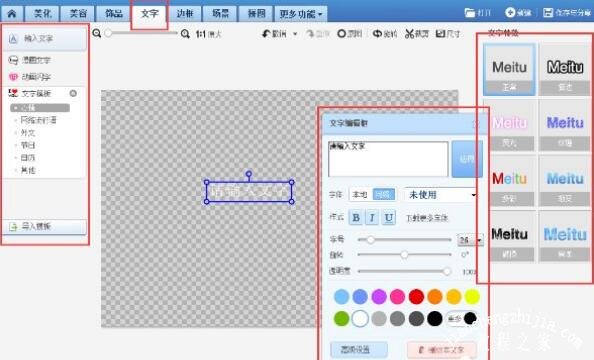594x360 pixels.
Task: Open the font size dropdown
Action: click(x=470, y=240)
